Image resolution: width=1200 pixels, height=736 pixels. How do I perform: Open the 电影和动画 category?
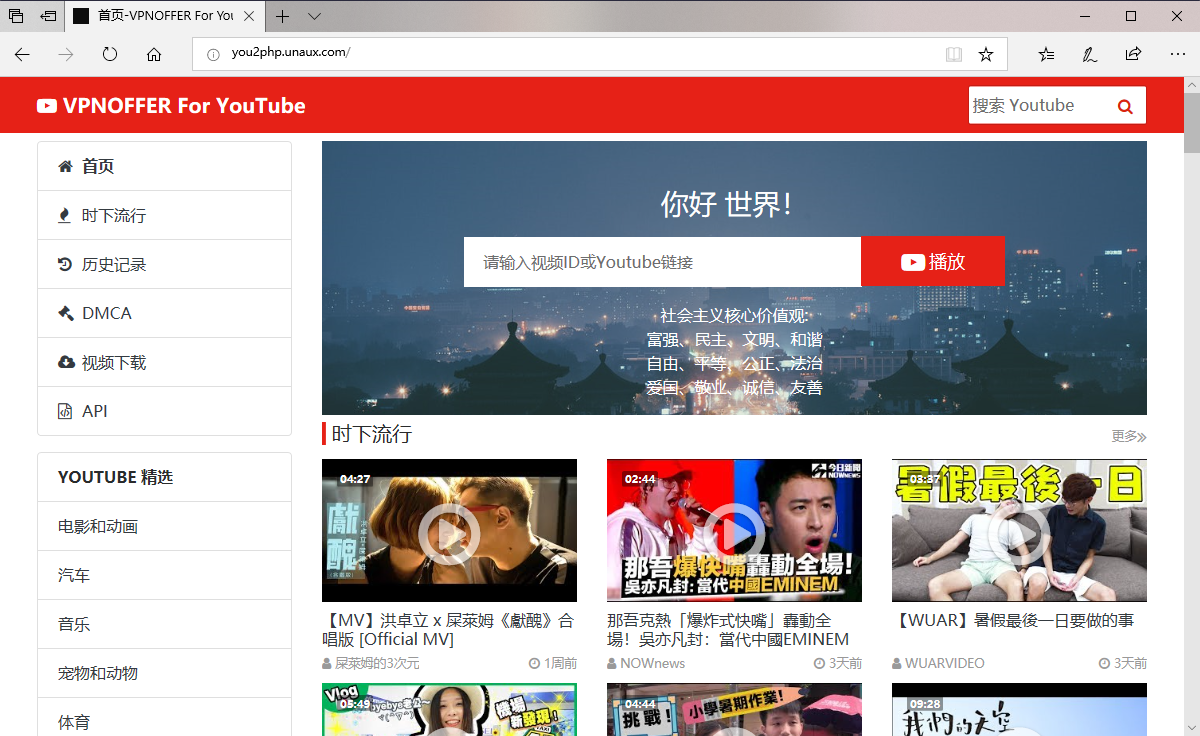(x=164, y=526)
